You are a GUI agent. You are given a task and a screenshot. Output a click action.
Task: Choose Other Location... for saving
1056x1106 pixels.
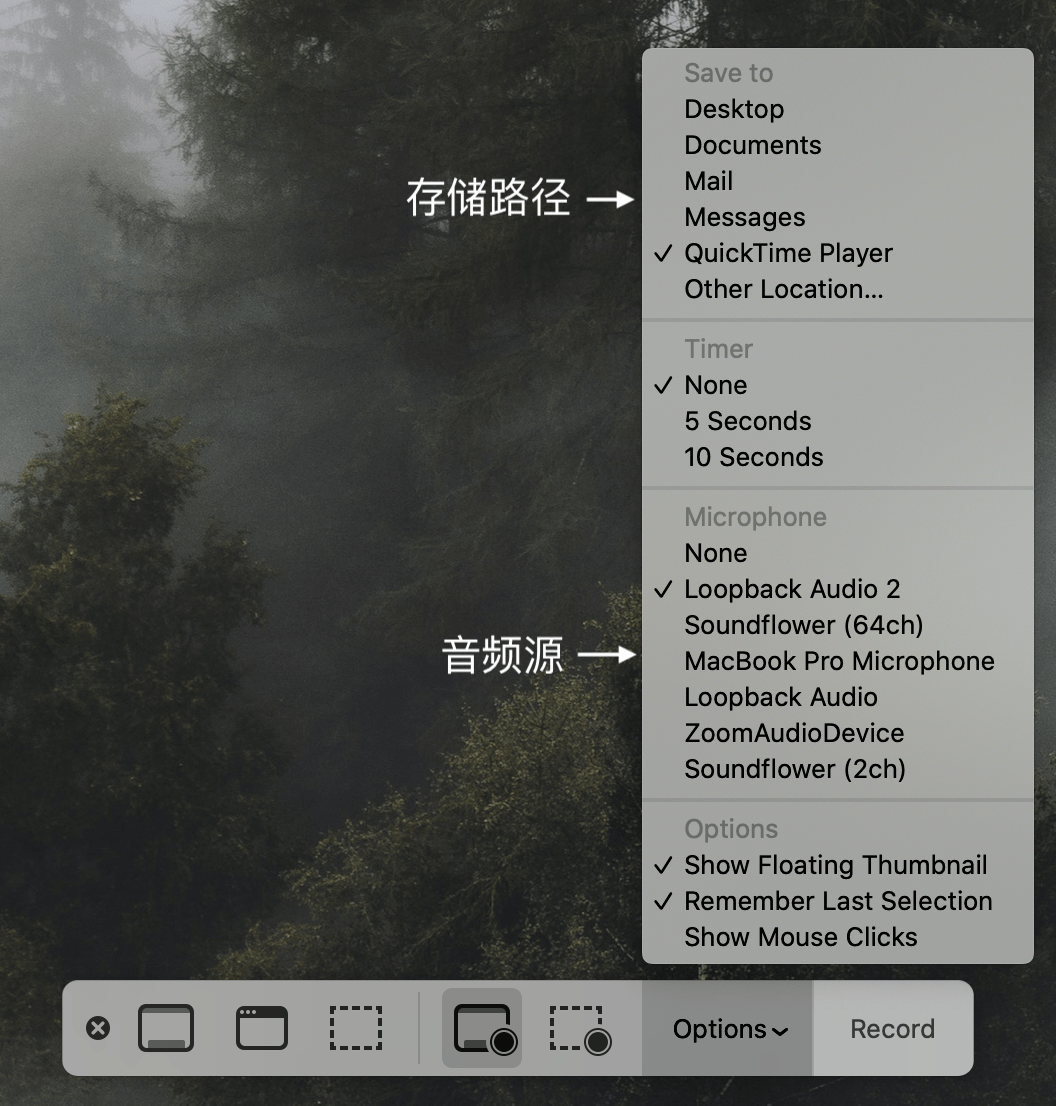click(783, 289)
